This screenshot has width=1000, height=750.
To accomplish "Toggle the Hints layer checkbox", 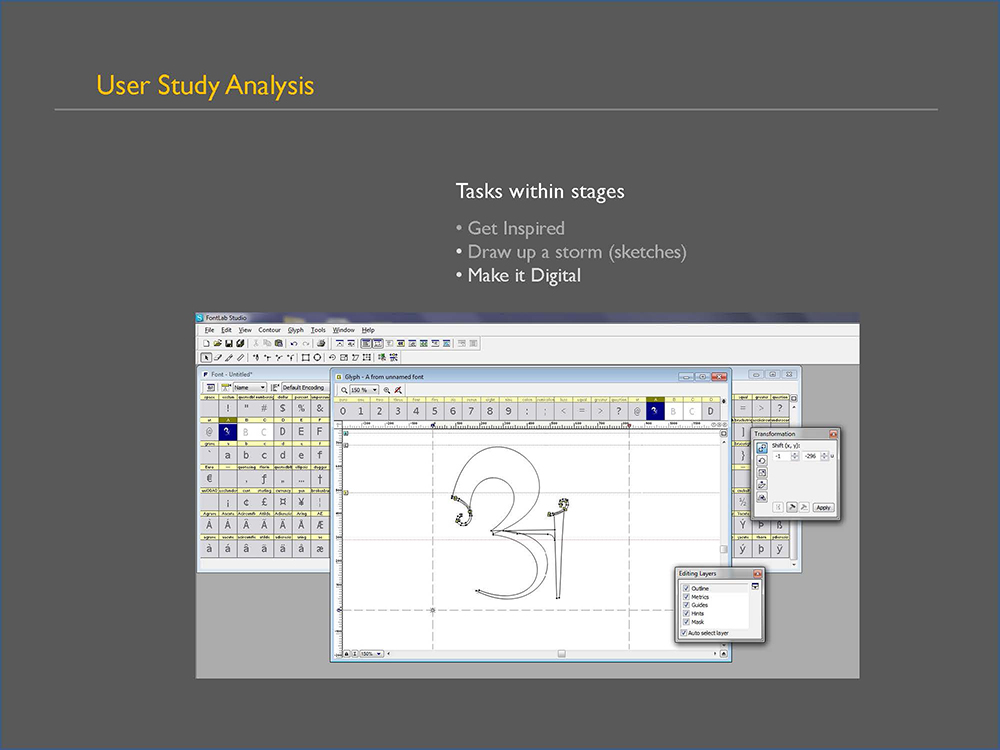I will tap(686, 613).
